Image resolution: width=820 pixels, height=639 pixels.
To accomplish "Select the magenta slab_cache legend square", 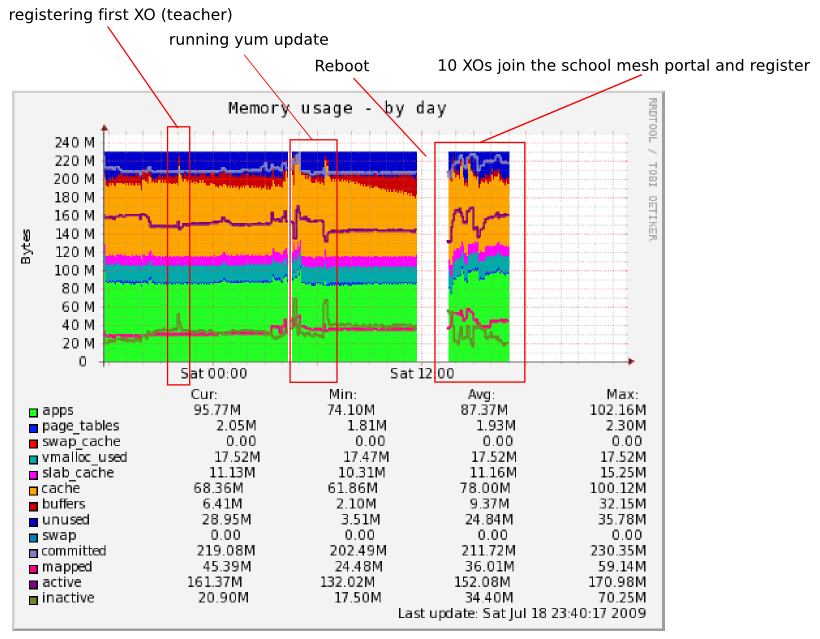I will click(x=33, y=473).
